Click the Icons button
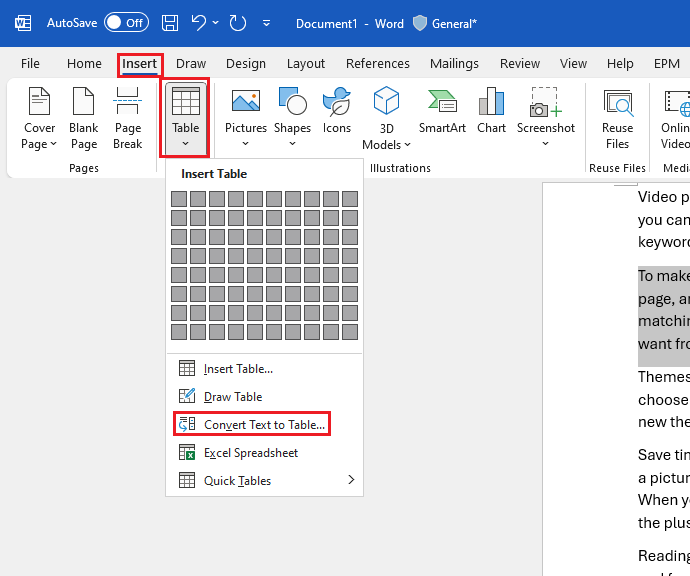Image resolution: width=690 pixels, height=576 pixels. pyautogui.click(x=337, y=110)
